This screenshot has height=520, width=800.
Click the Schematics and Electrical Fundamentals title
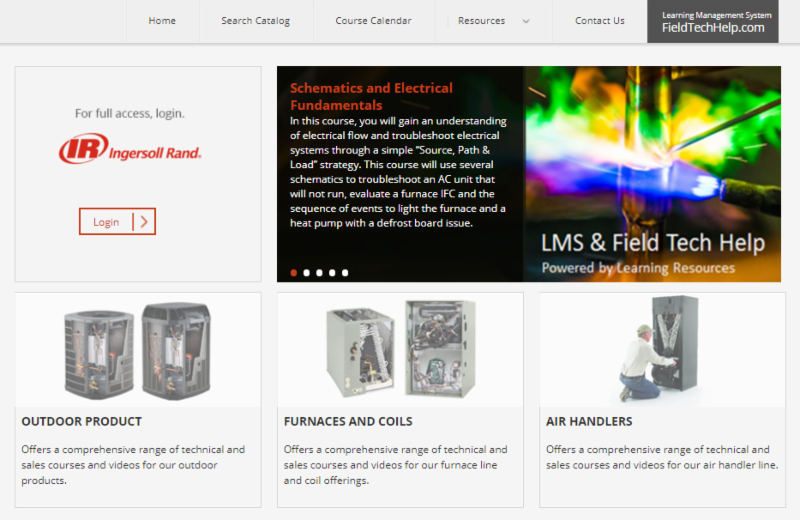coord(371,96)
